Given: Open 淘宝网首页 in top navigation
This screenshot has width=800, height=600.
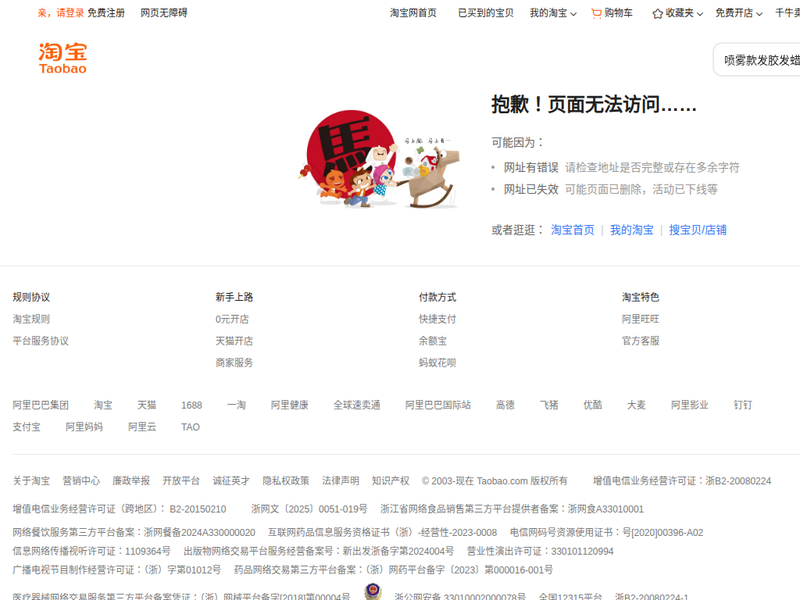Looking at the screenshot, I should tap(413, 13).
